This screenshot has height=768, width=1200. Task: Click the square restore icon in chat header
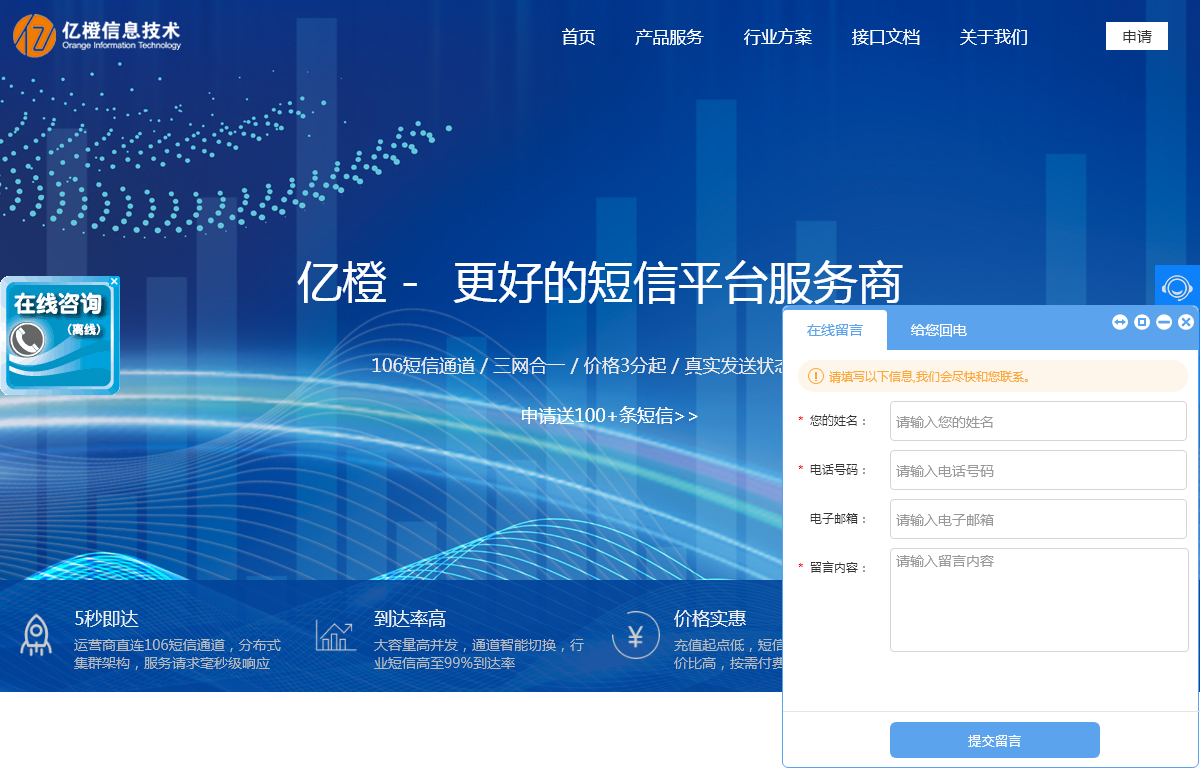tap(1142, 322)
